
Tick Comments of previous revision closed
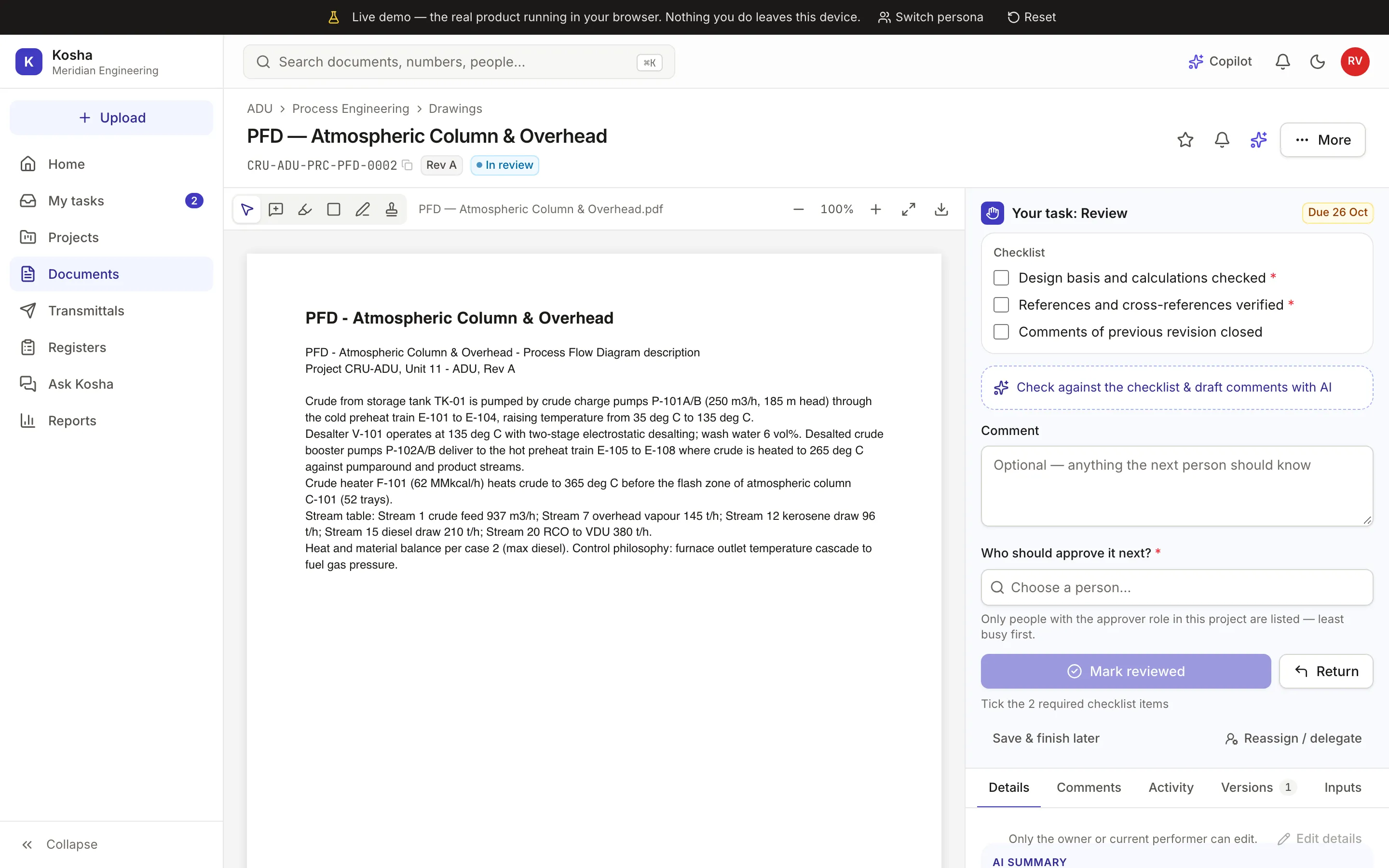[x=1001, y=332]
